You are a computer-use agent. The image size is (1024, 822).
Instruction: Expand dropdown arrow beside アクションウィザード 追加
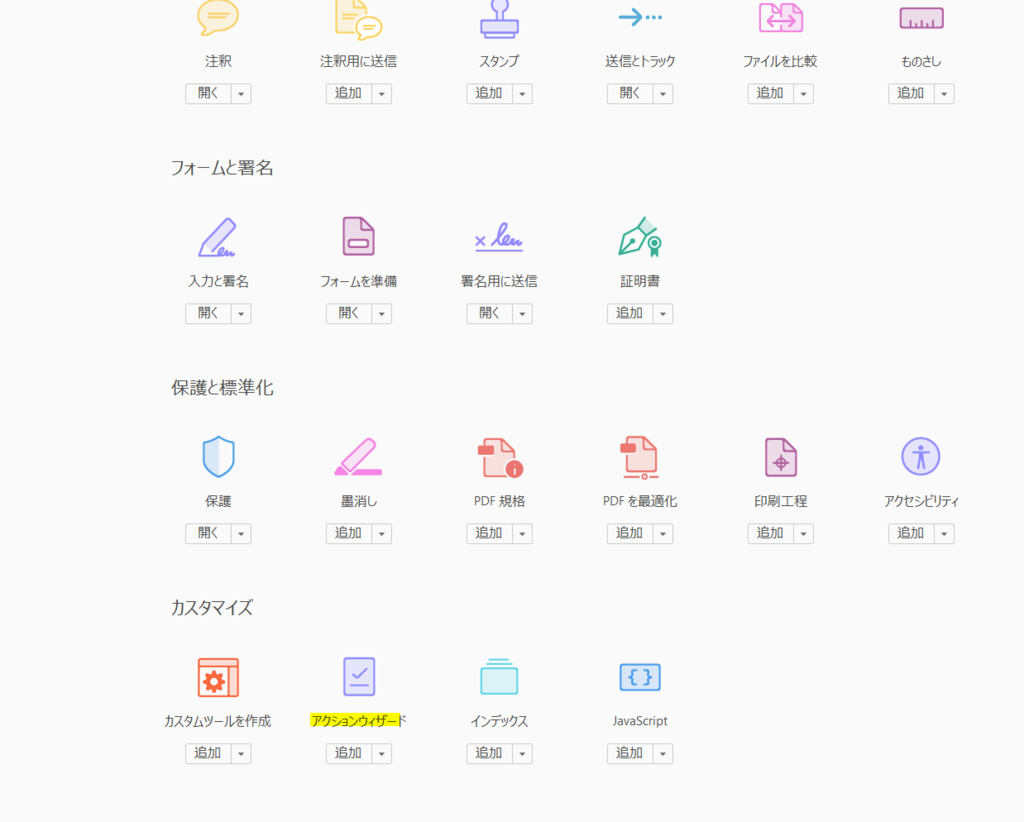point(381,753)
